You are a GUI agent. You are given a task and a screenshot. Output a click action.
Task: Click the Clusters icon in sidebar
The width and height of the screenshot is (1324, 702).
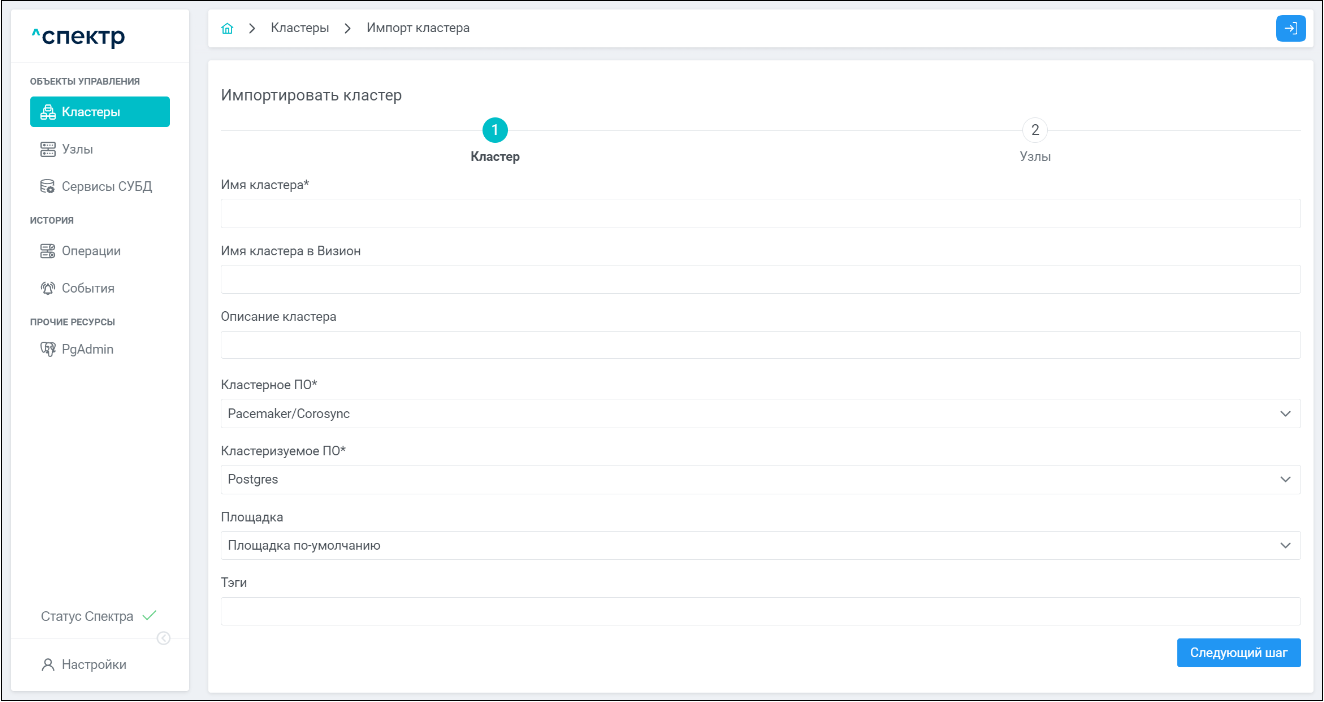click(x=47, y=112)
